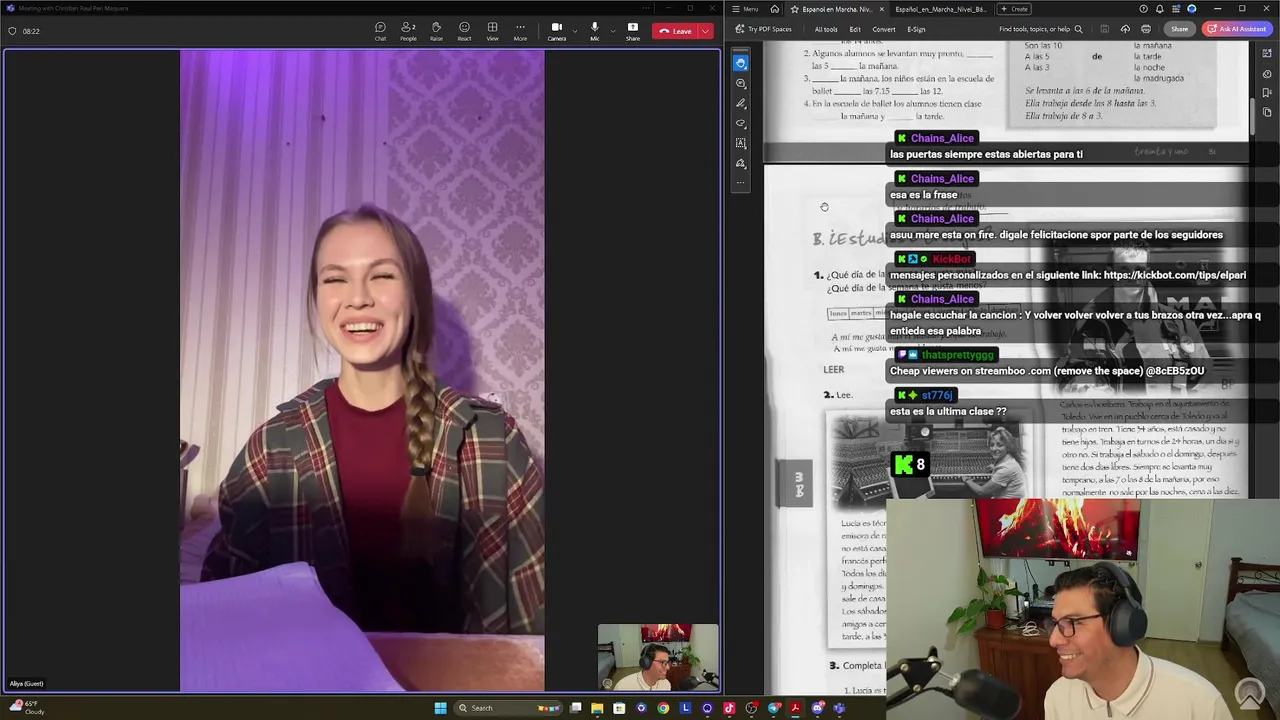Print the PDF document
The image size is (1280, 720).
1146,29
